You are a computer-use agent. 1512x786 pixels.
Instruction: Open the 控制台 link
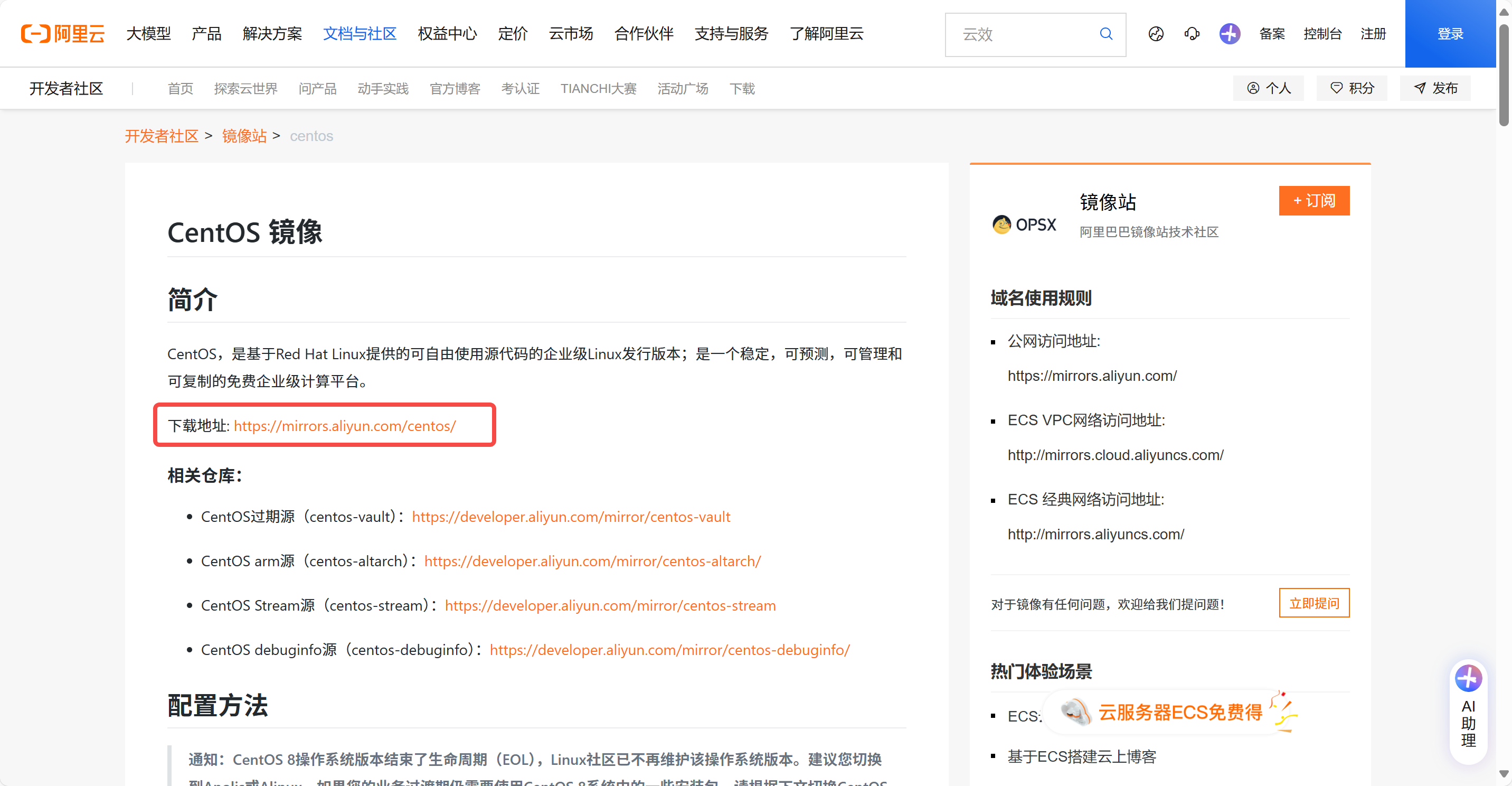point(1322,34)
